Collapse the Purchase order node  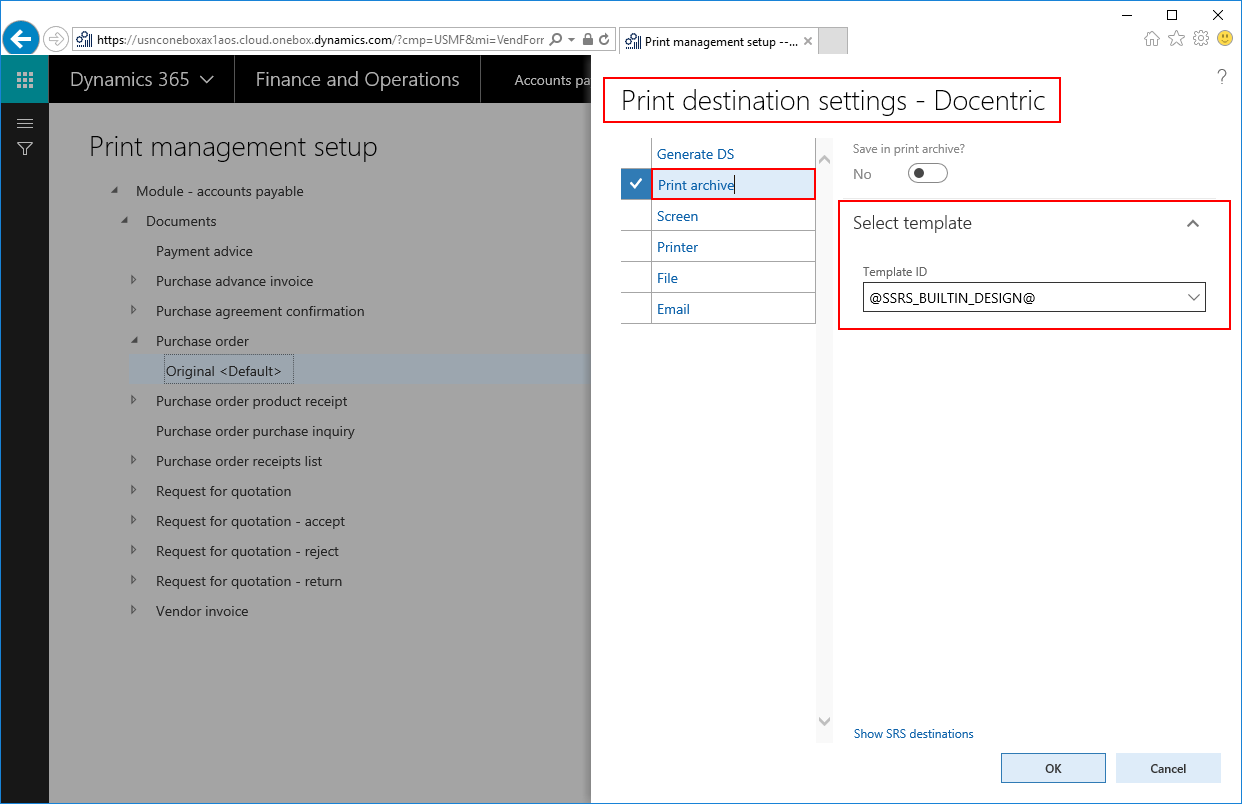tap(135, 340)
